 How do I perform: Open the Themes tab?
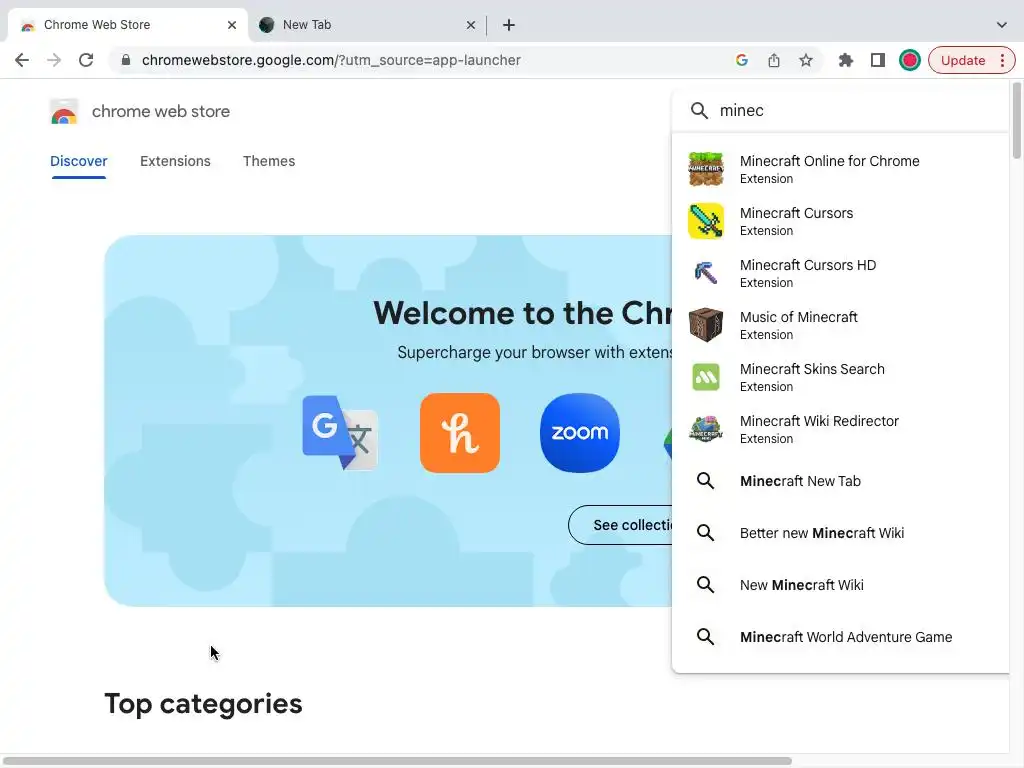coord(269,161)
